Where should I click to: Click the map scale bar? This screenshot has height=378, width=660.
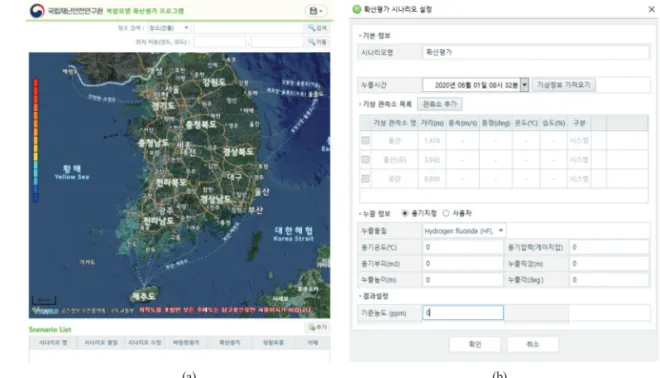point(44,300)
